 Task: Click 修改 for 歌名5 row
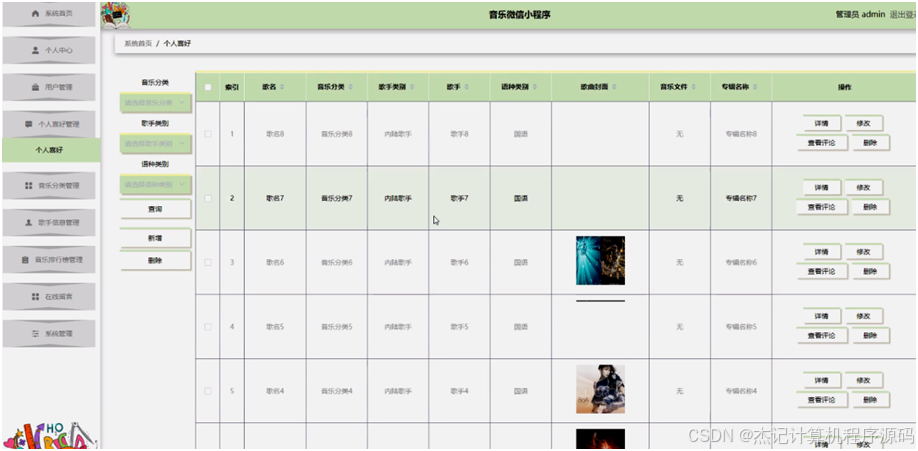(x=864, y=316)
